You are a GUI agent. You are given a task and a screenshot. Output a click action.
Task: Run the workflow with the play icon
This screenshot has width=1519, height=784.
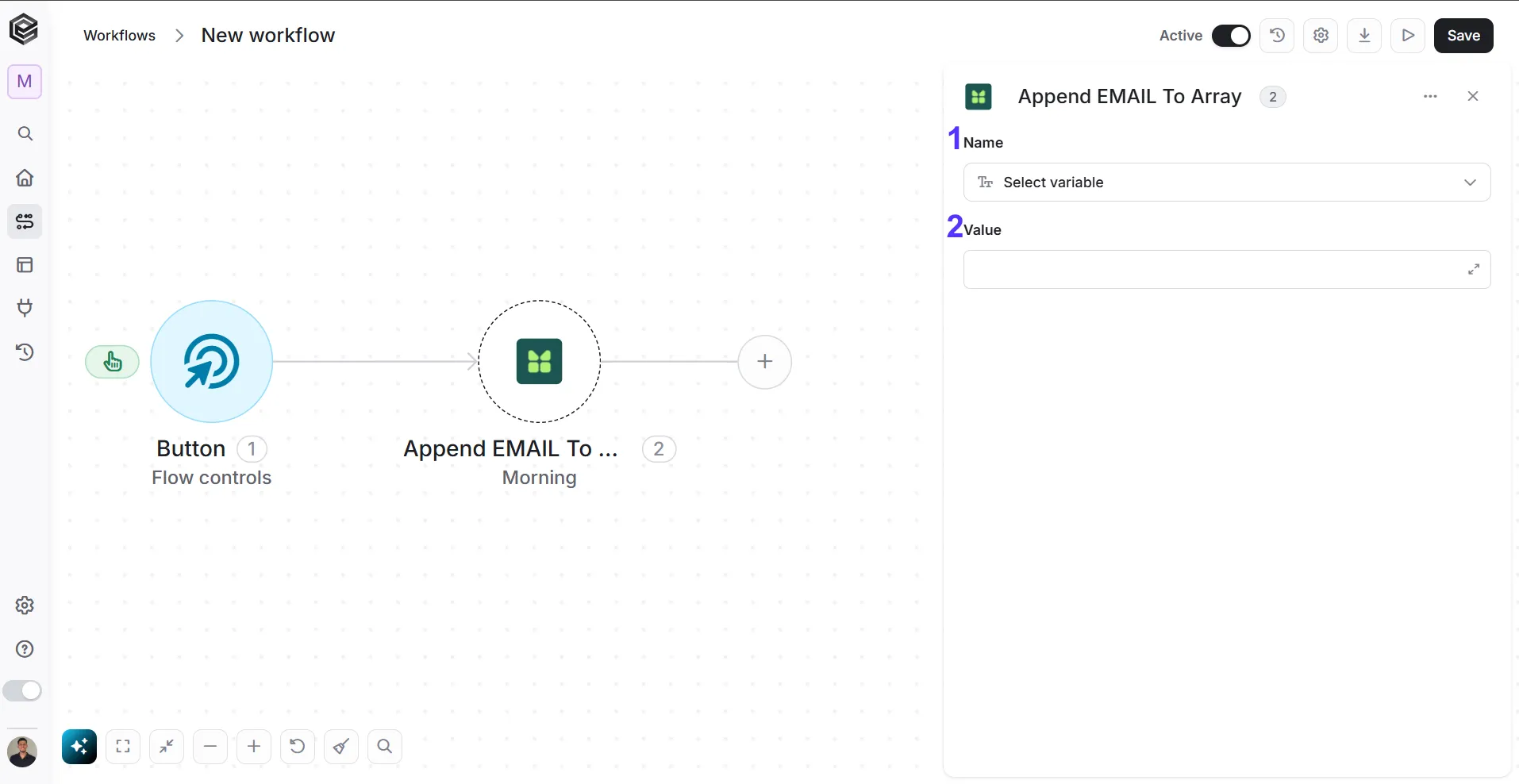pyautogui.click(x=1408, y=35)
